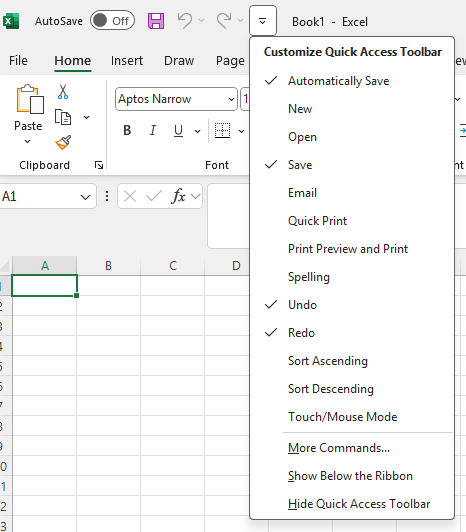This screenshot has height=532, width=466.
Task: Select column A header
Action: pyautogui.click(x=44, y=266)
